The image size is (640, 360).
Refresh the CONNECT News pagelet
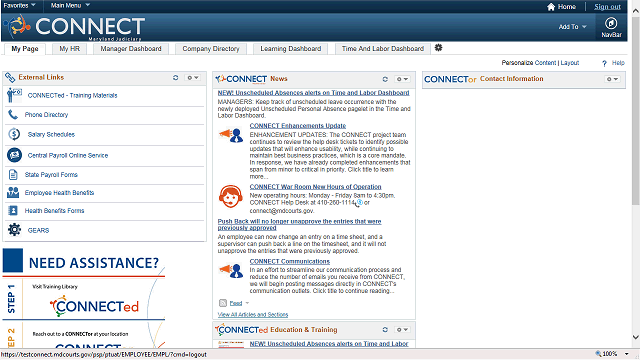pos(385,79)
